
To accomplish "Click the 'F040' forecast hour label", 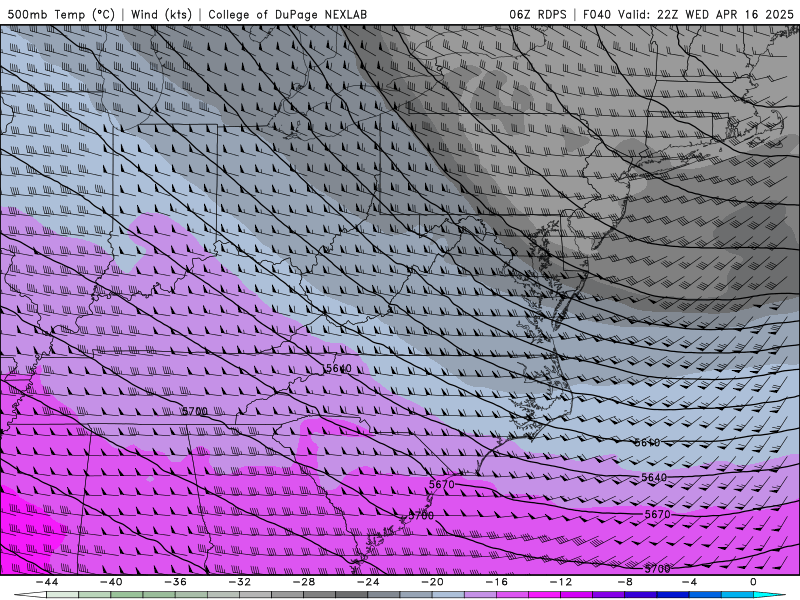I will 597,14.
